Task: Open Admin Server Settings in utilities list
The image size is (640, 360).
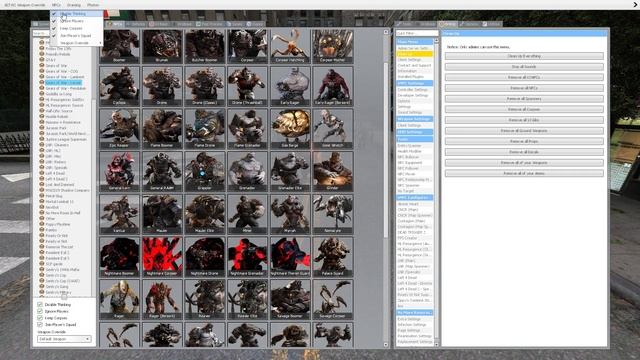Action: (x=415, y=48)
